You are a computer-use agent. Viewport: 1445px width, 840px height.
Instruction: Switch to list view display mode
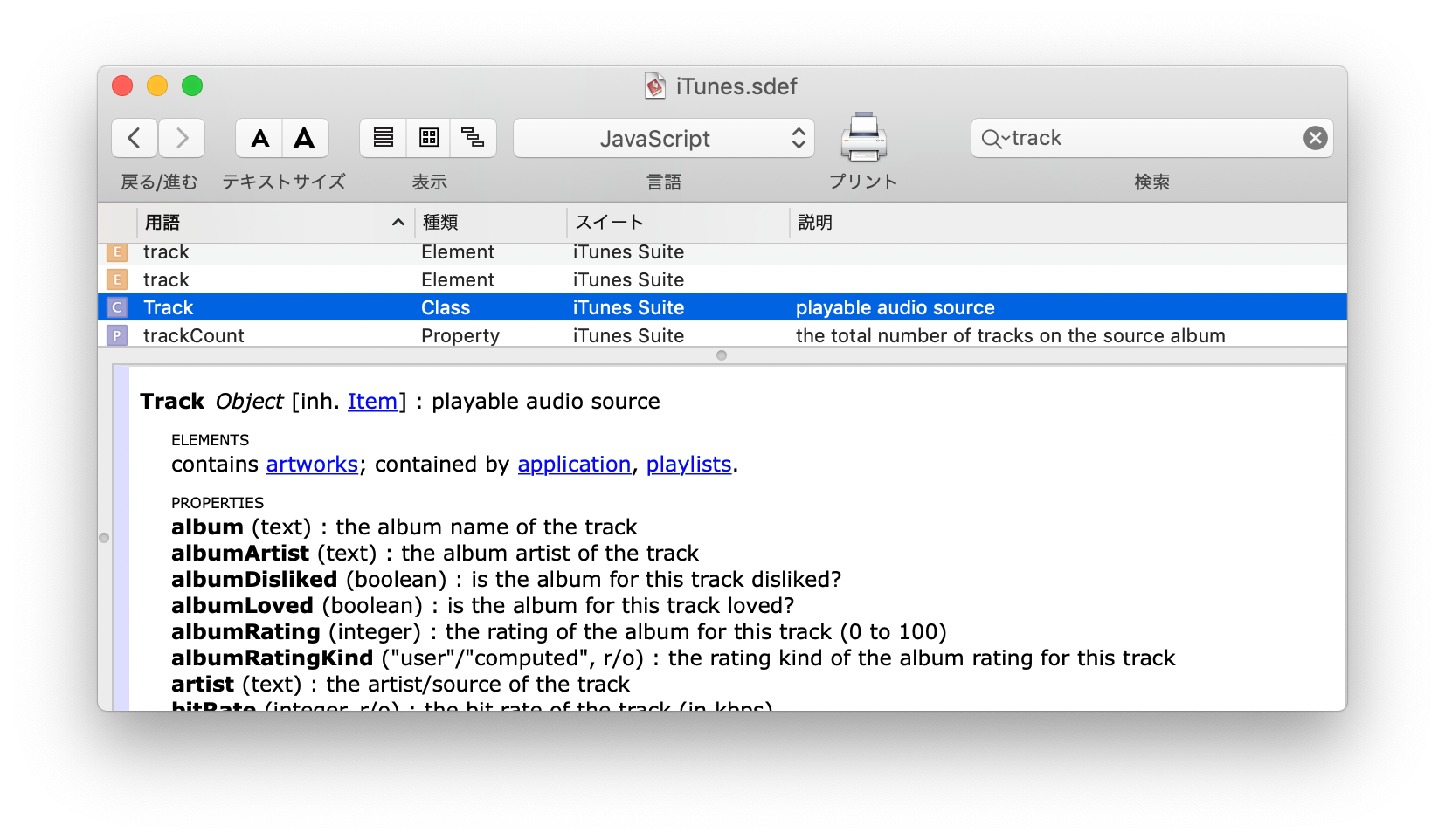click(x=384, y=138)
